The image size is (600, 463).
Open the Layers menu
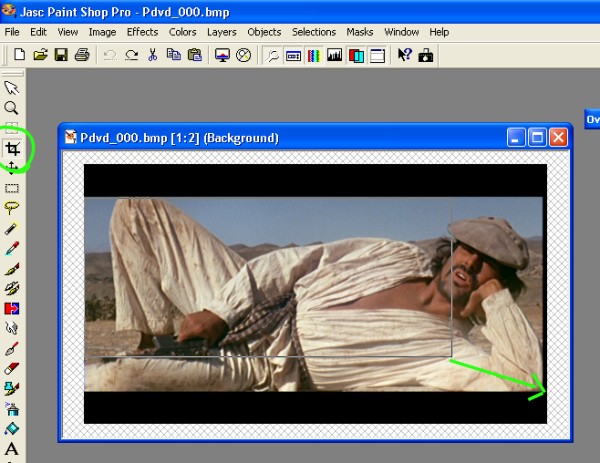pyautogui.click(x=221, y=32)
